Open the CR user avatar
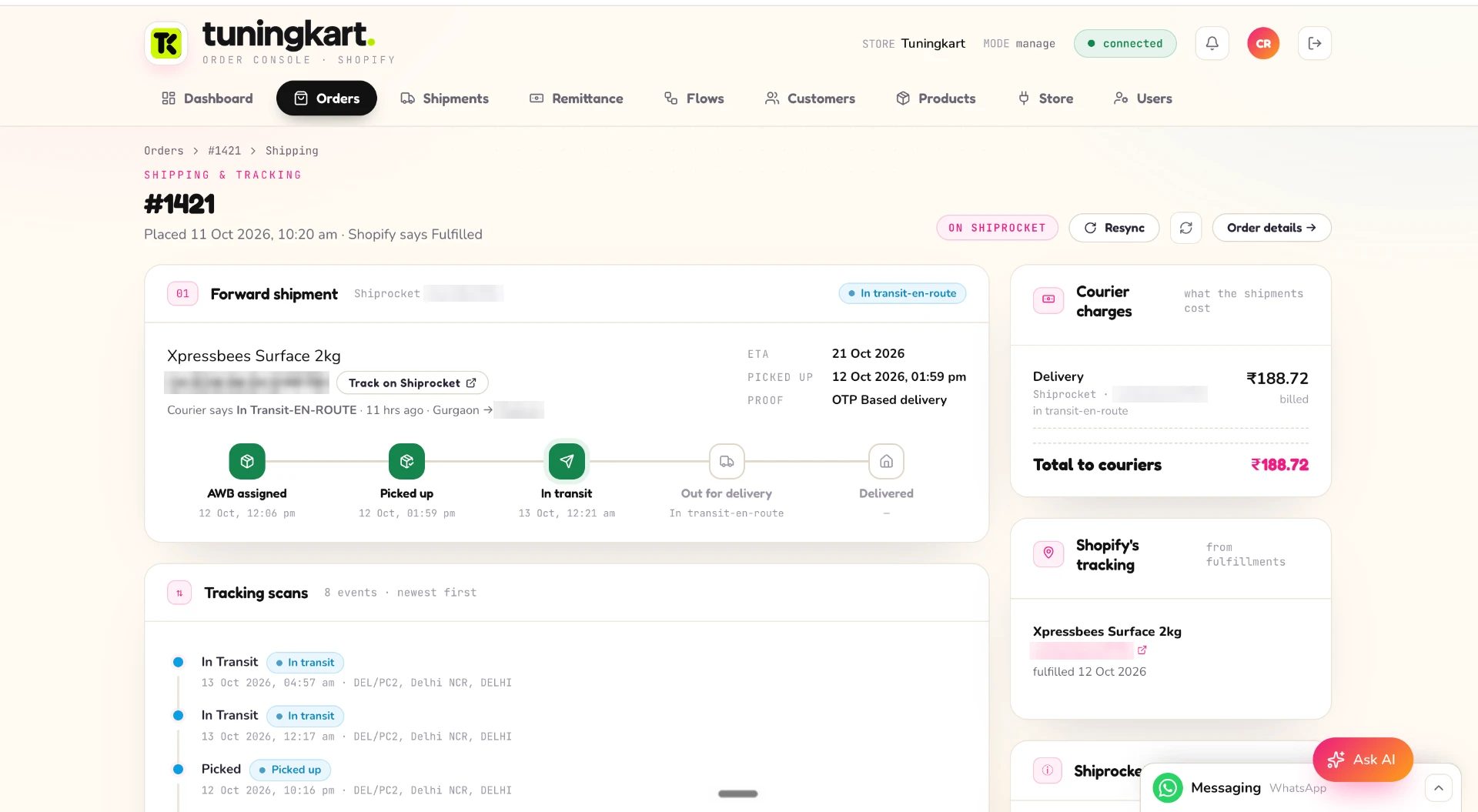This screenshot has width=1478, height=812. coord(1263,43)
